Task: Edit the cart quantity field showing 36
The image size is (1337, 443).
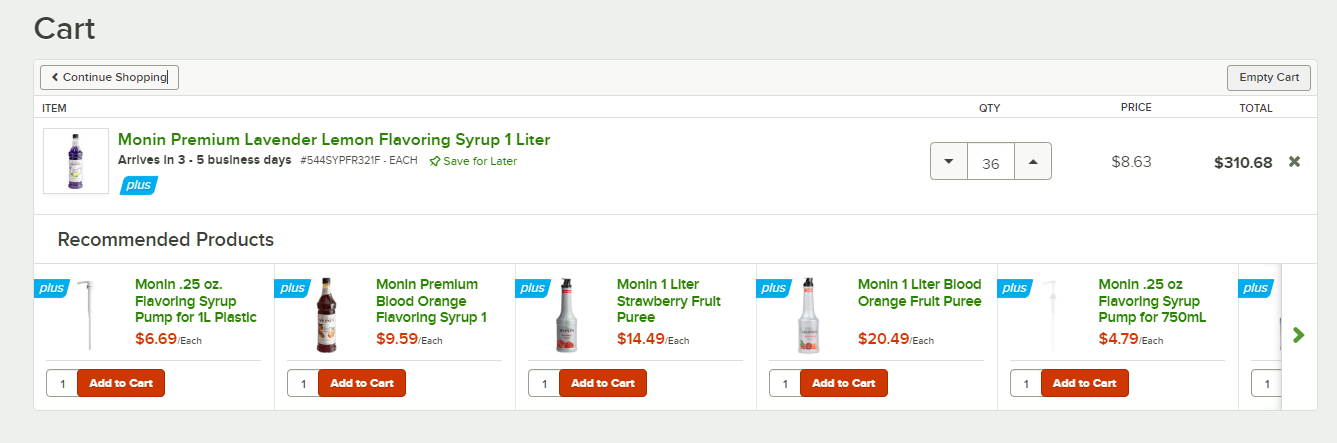Action: click(x=991, y=162)
